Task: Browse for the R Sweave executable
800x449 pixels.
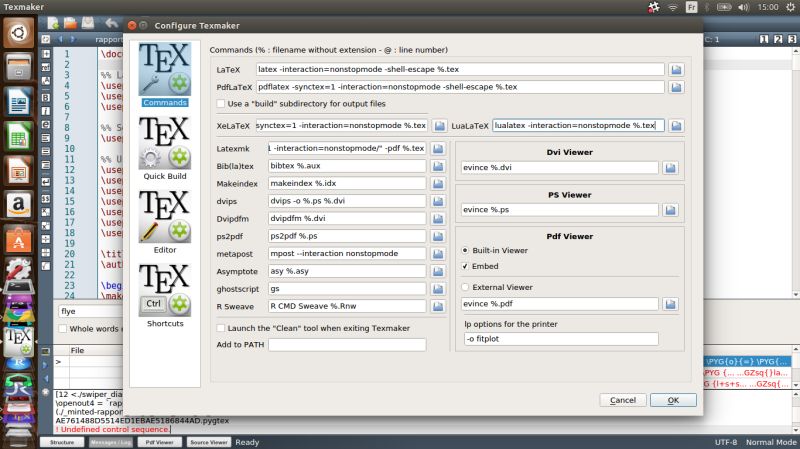Action: point(438,306)
